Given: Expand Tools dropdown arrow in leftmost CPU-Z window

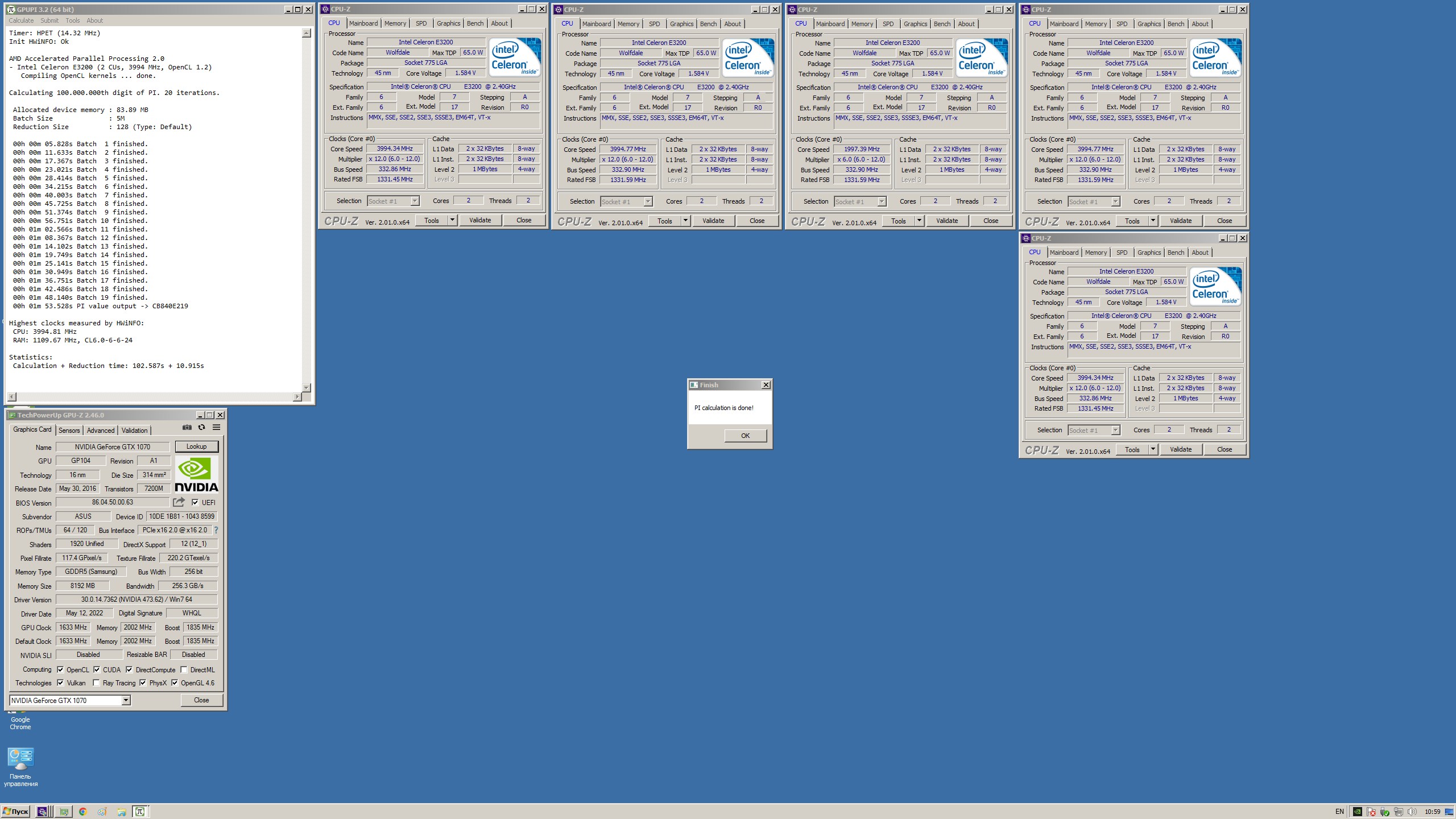Looking at the screenshot, I should [452, 220].
